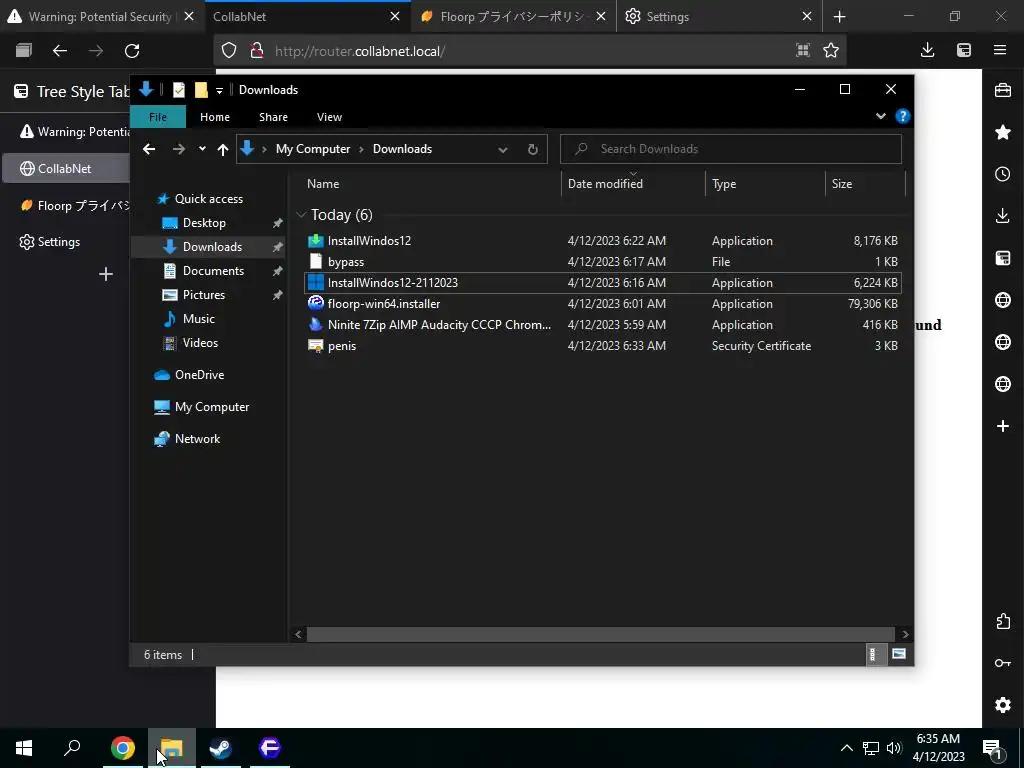
Task: Select the floorp-win64.installer file
Action: coord(603,304)
